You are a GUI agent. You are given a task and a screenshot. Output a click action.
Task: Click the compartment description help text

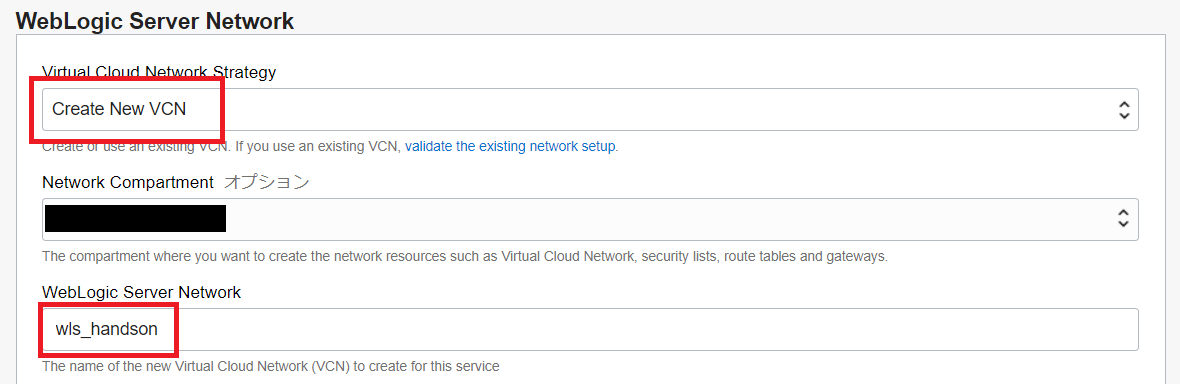point(465,257)
